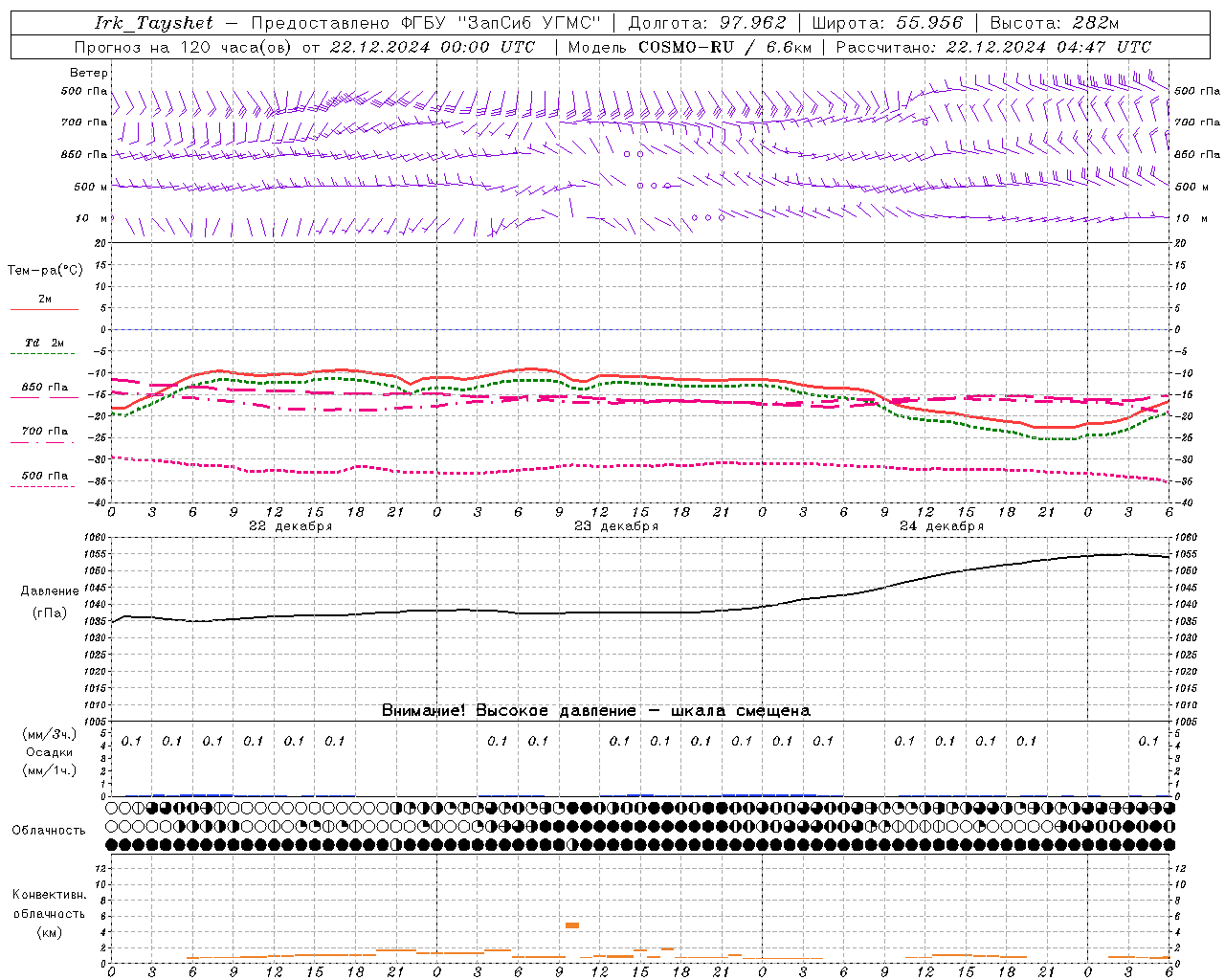
Task: Click the "24 декабря" date label
Action: (942, 526)
